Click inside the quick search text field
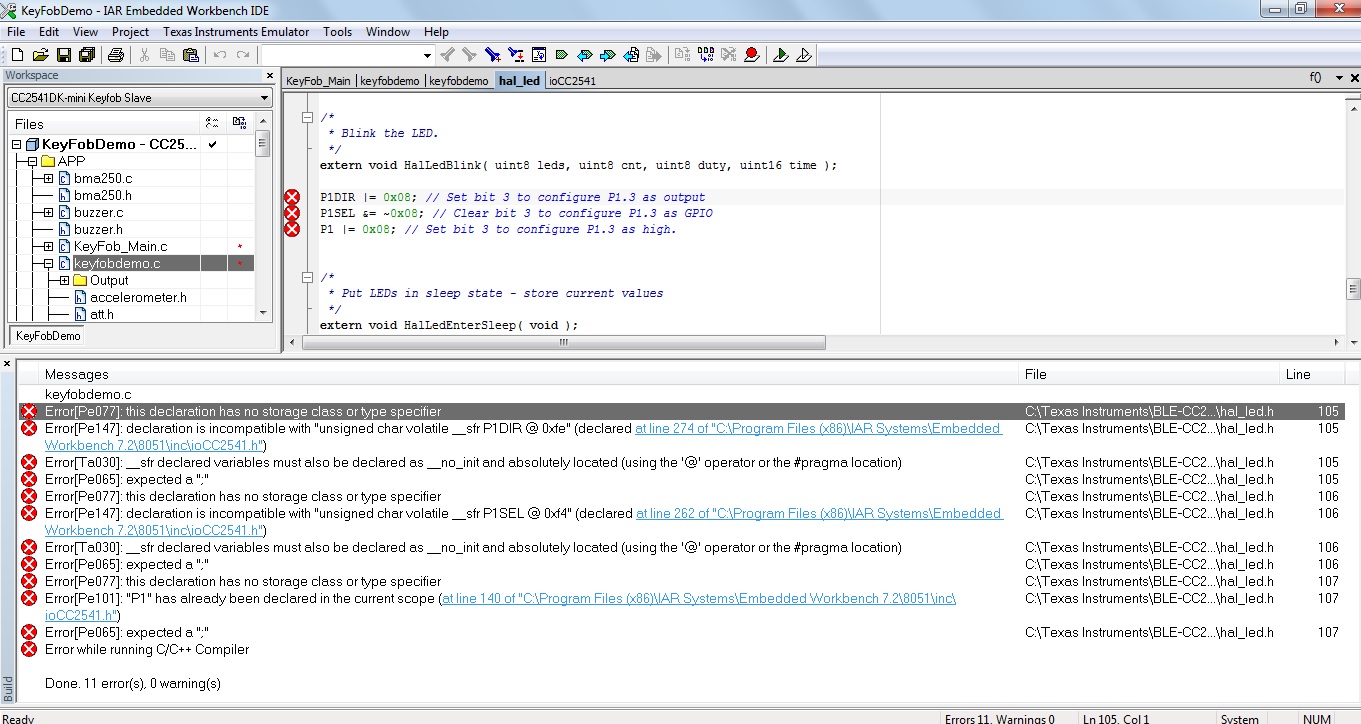This screenshot has width=1361, height=724. tap(341, 55)
